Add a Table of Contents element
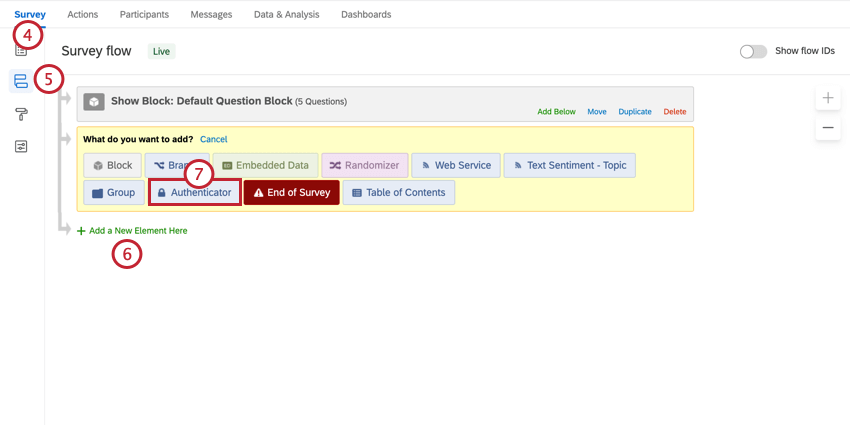Screen dimensions: 850x425 pos(398,192)
